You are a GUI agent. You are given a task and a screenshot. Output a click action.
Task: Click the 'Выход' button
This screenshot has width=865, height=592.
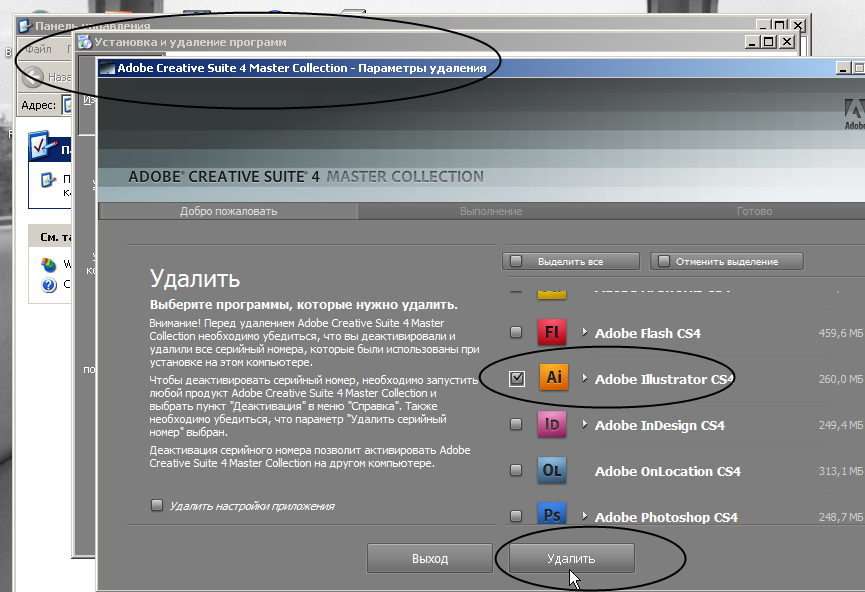(430, 558)
